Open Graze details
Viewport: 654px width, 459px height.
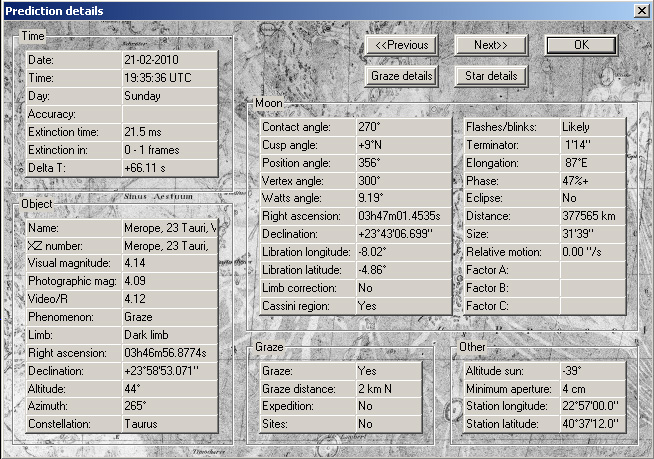pos(401,76)
